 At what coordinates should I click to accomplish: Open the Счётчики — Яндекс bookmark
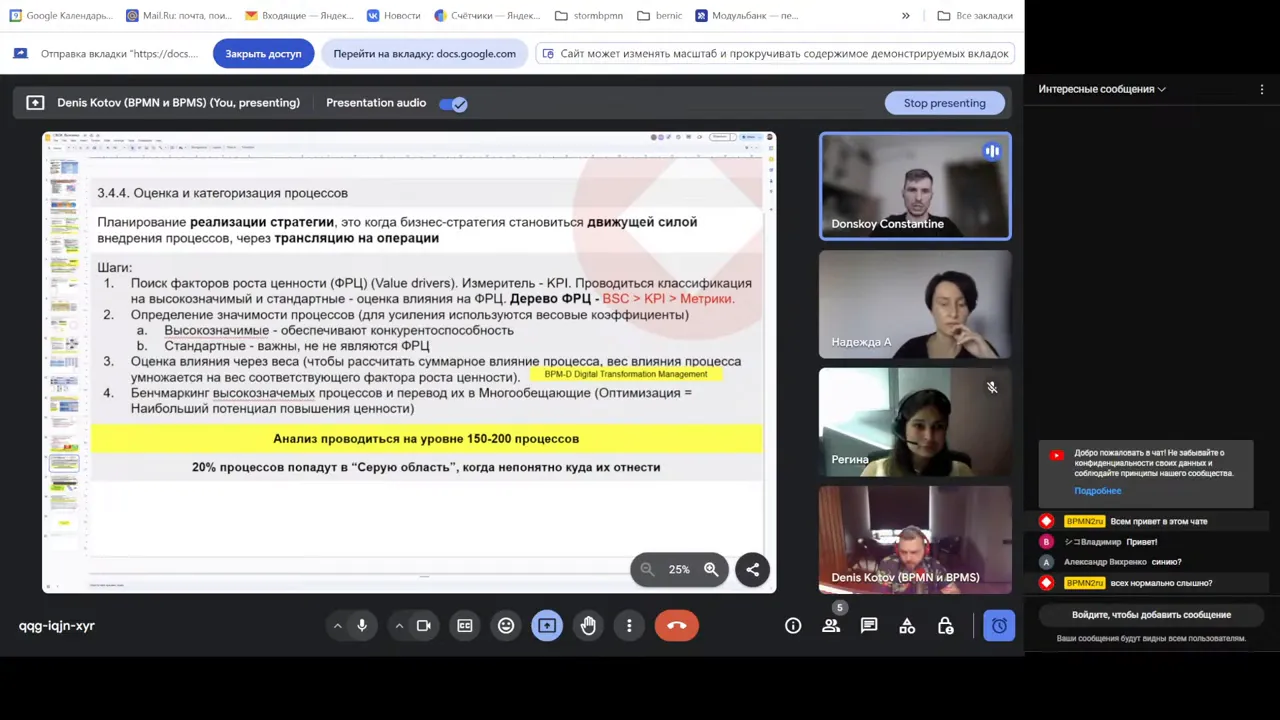pos(488,16)
